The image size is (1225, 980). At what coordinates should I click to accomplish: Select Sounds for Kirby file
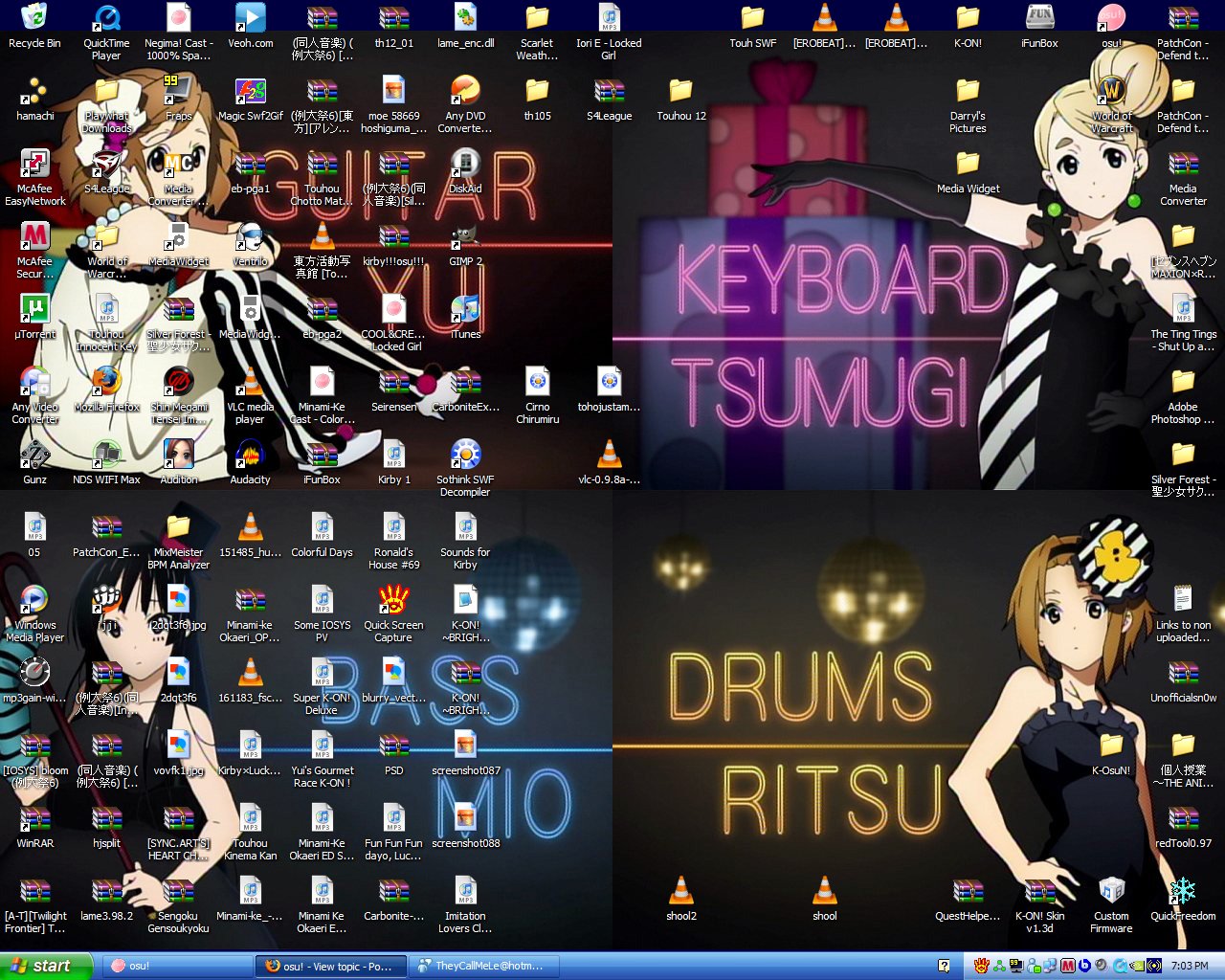(x=465, y=542)
